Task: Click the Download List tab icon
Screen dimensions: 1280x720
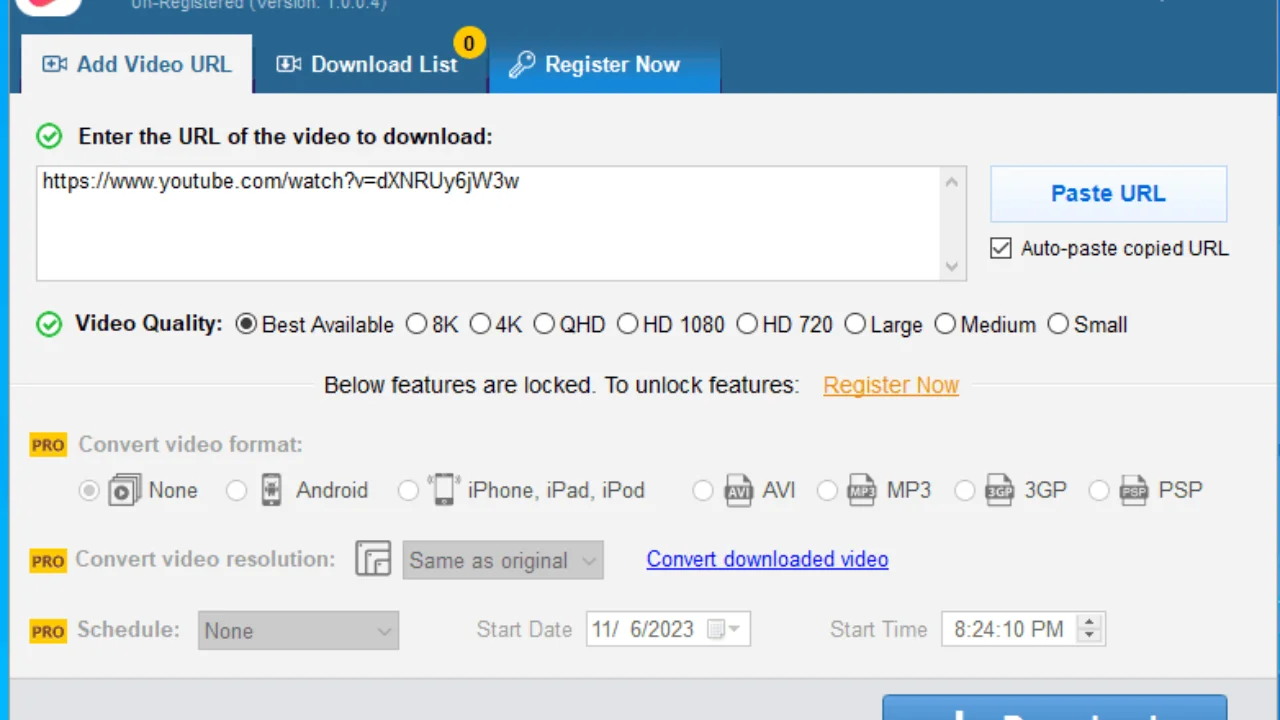Action: coord(288,64)
